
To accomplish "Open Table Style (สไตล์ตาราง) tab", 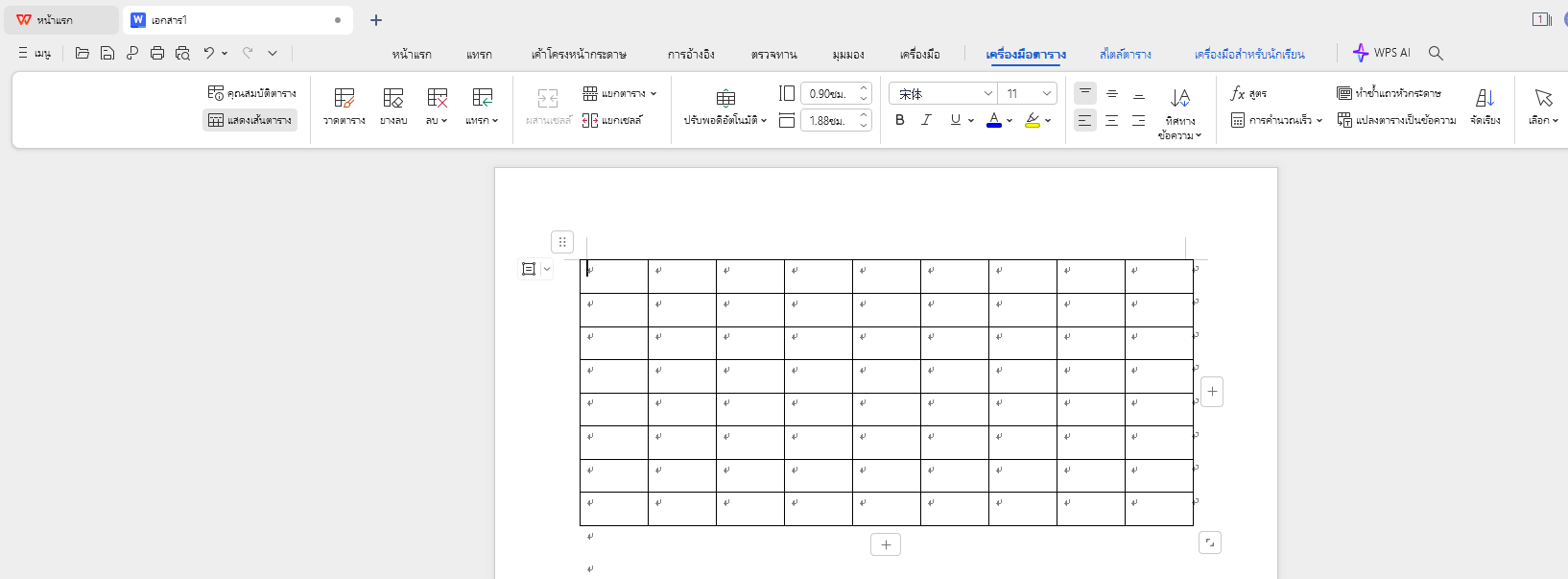I will click(1125, 54).
